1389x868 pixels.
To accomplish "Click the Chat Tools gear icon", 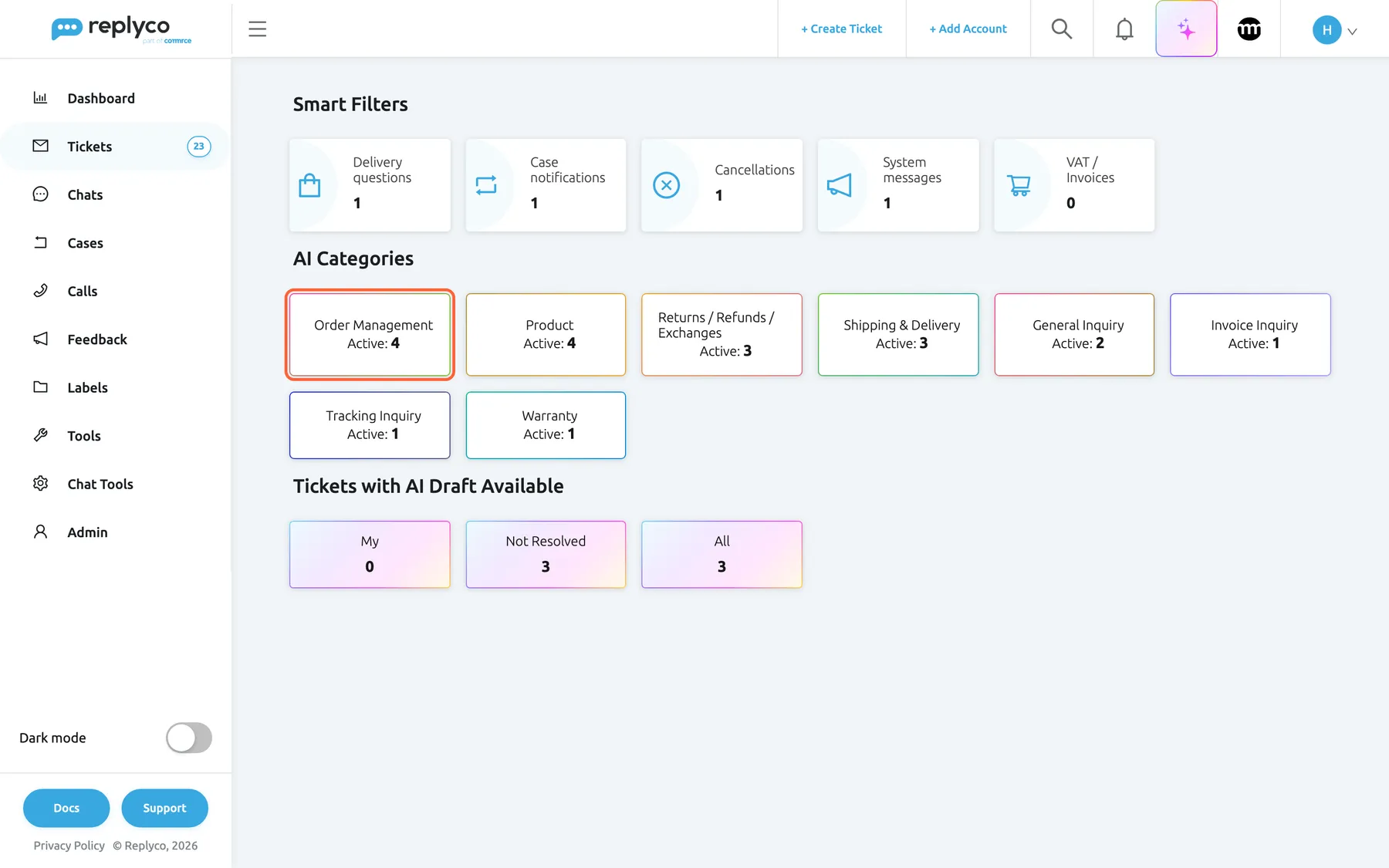I will tap(40, 484).
